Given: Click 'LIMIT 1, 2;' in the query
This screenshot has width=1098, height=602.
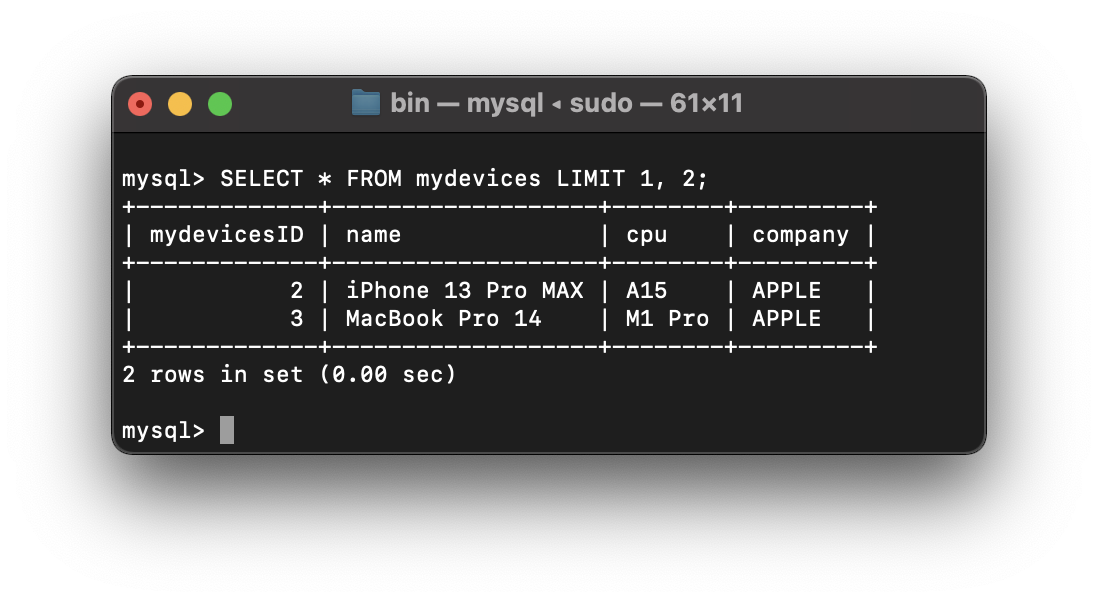Looking at the screenshot, I should click(632, 178).
